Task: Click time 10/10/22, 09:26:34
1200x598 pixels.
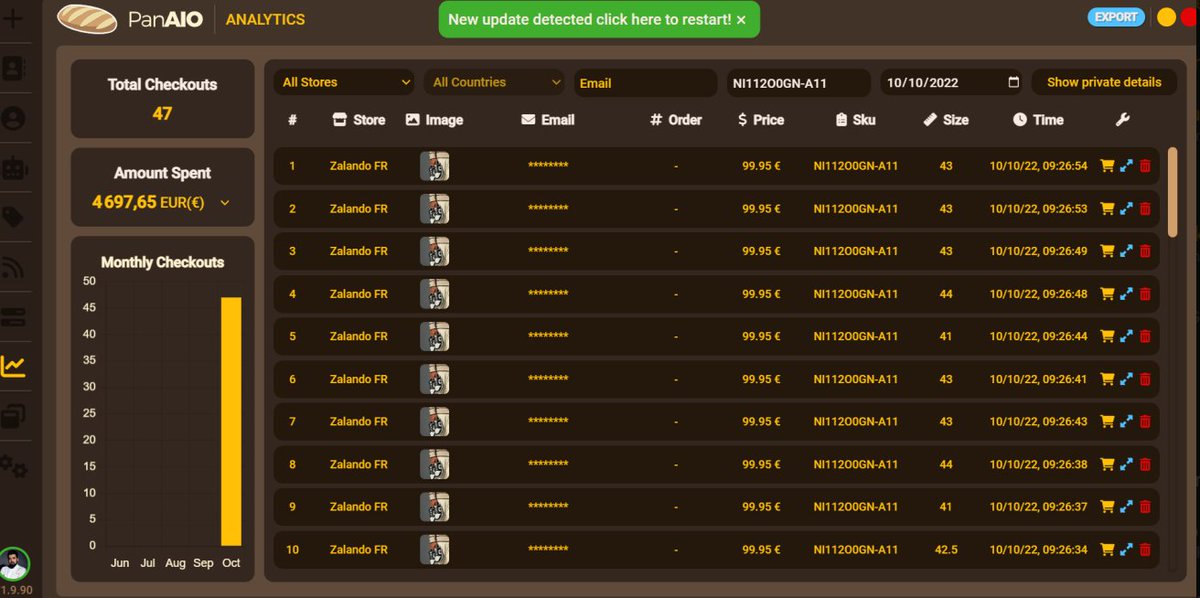Action: click(1038, 549)
